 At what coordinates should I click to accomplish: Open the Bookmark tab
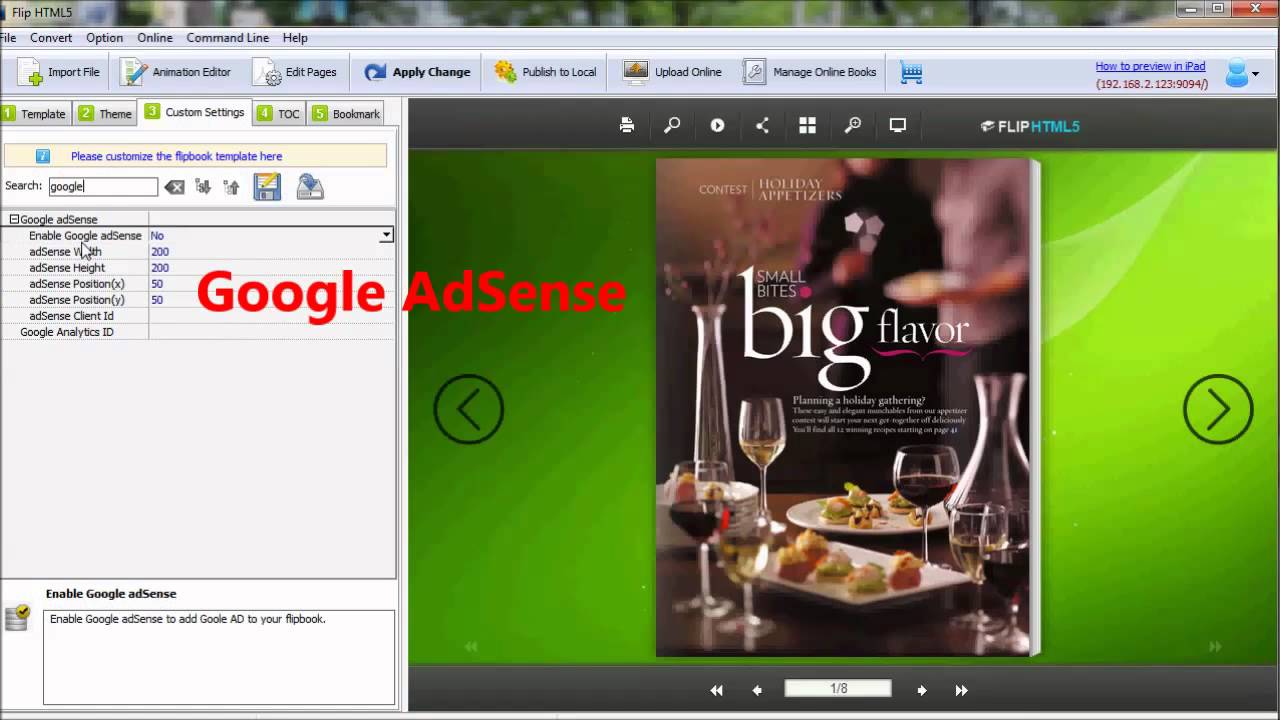click(346, 114)
